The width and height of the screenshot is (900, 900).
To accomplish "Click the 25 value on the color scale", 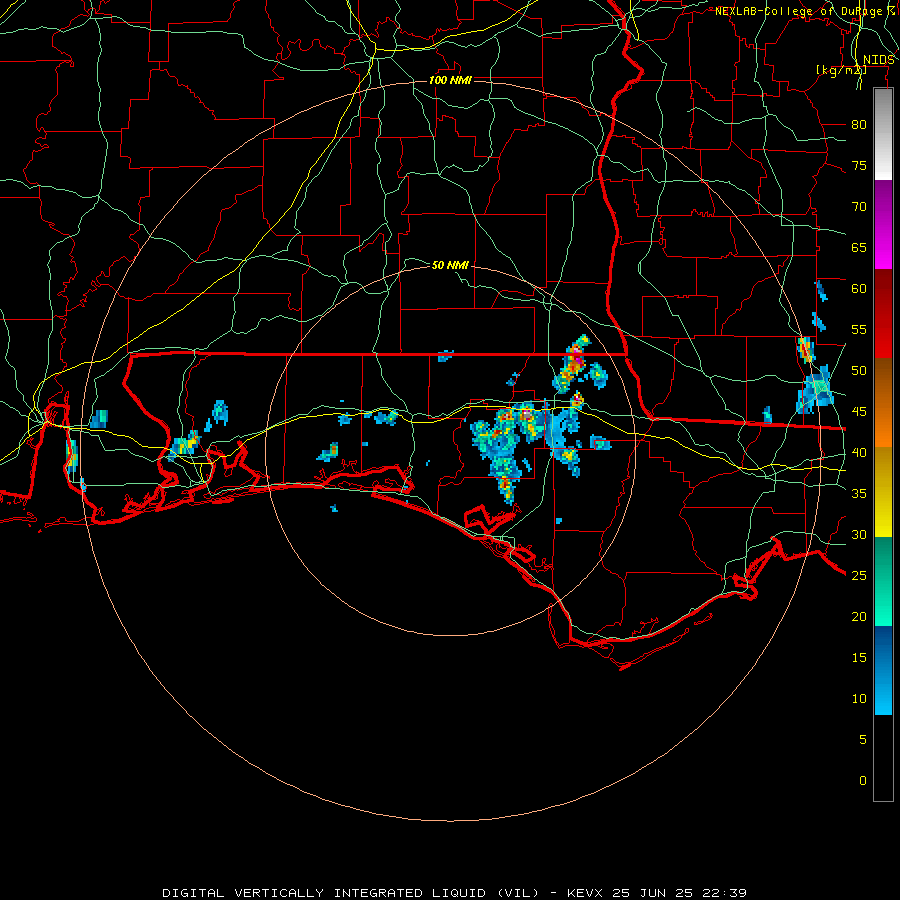I will pyautogui.click(x=859, y=576).
